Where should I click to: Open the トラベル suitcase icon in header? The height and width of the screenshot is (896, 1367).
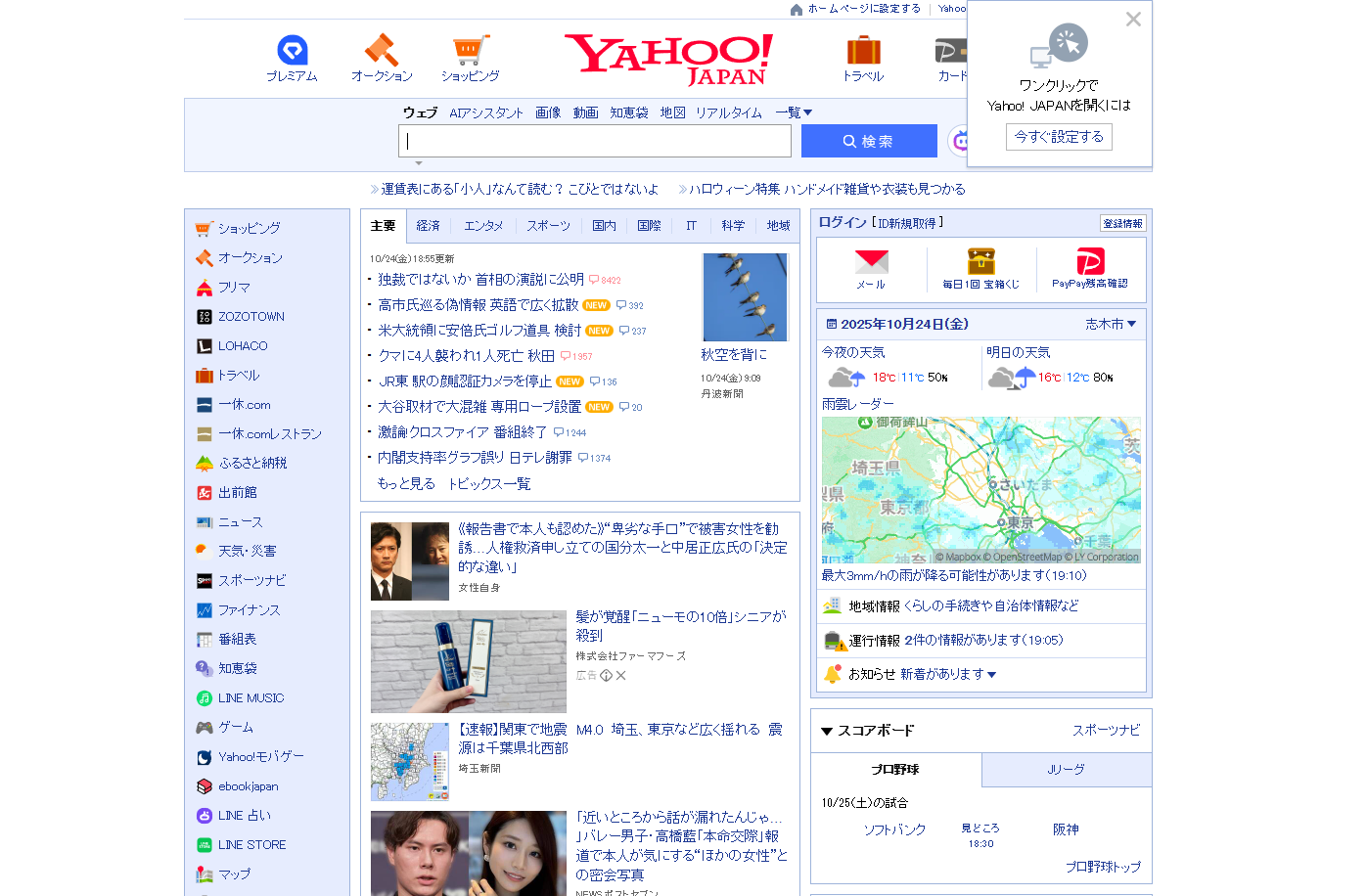[863, 50]
